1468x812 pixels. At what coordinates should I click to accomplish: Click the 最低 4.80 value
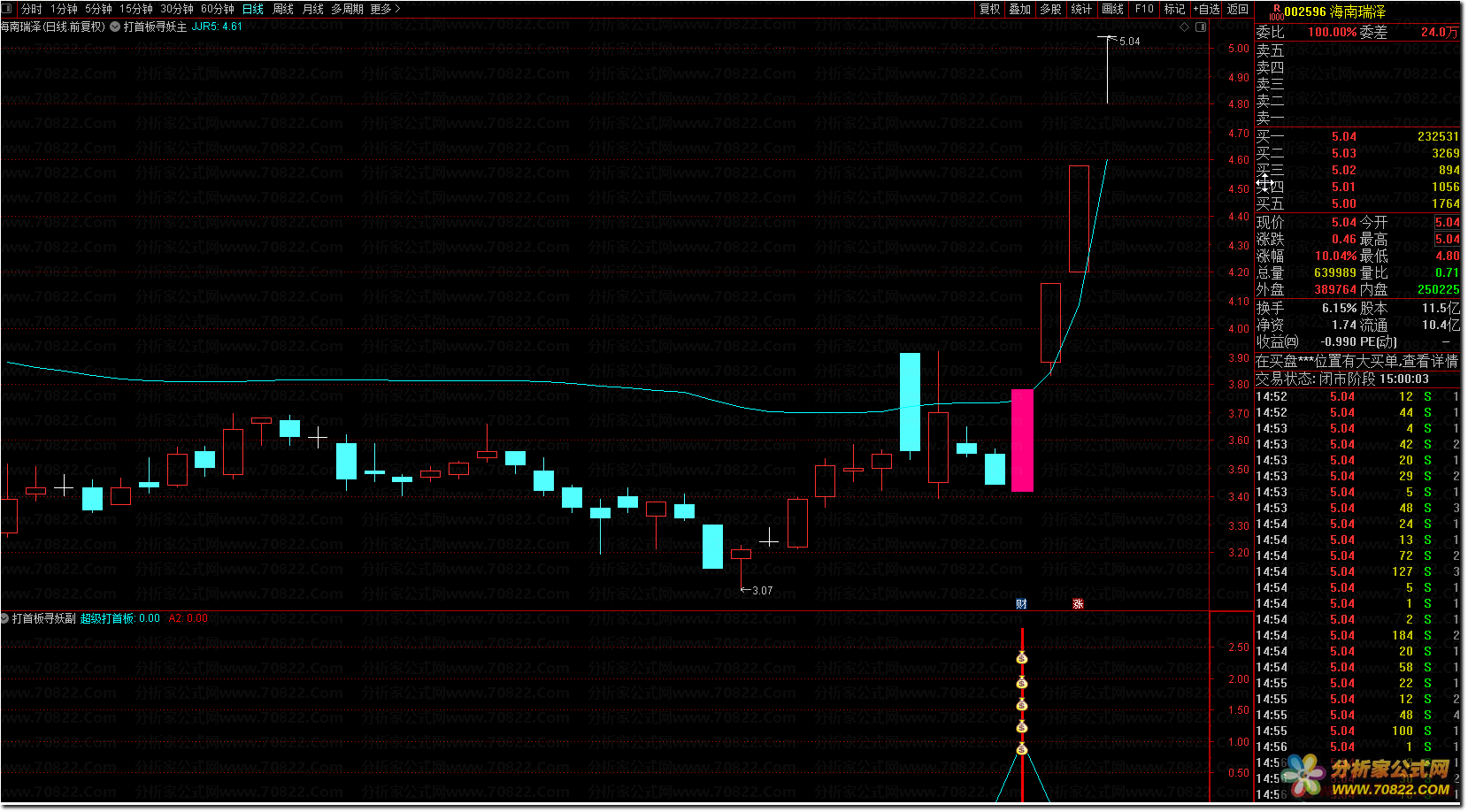tap(1448, 256)
